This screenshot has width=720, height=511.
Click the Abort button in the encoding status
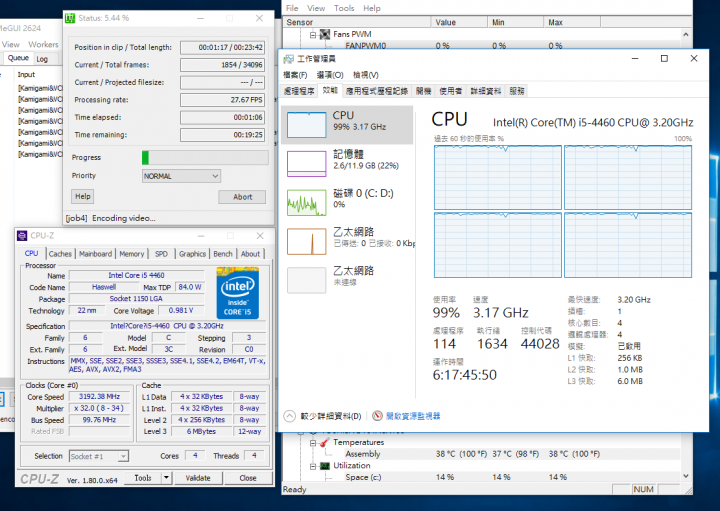click(242, 197)
